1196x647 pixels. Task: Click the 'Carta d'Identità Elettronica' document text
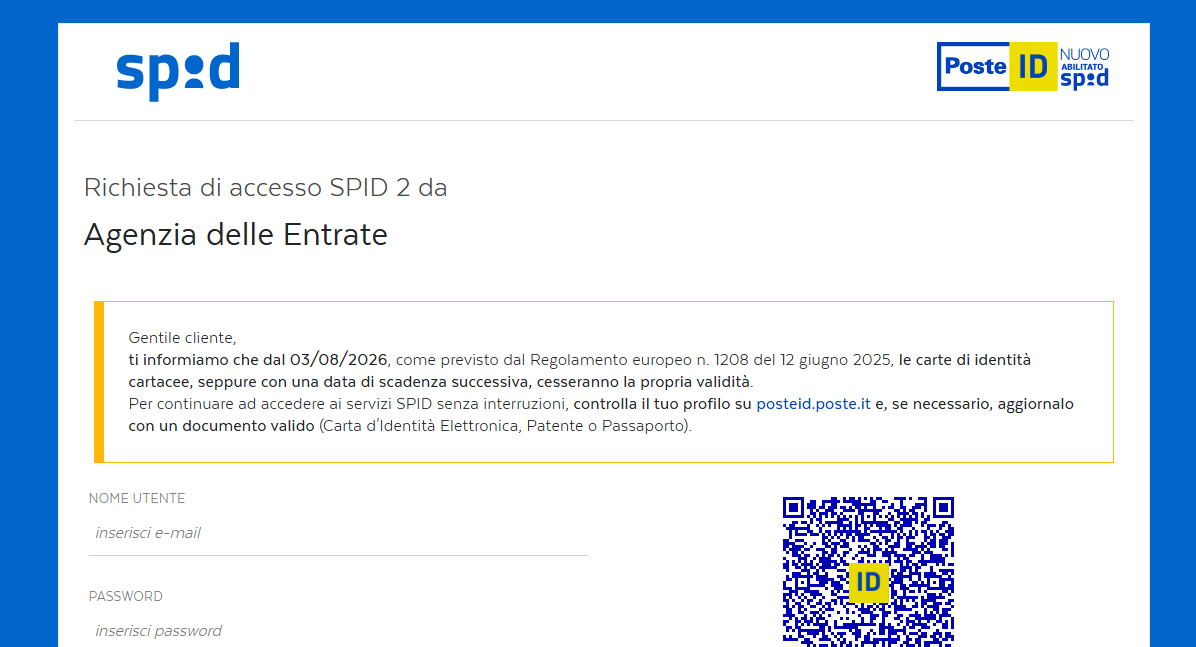(x=420, y=426)
